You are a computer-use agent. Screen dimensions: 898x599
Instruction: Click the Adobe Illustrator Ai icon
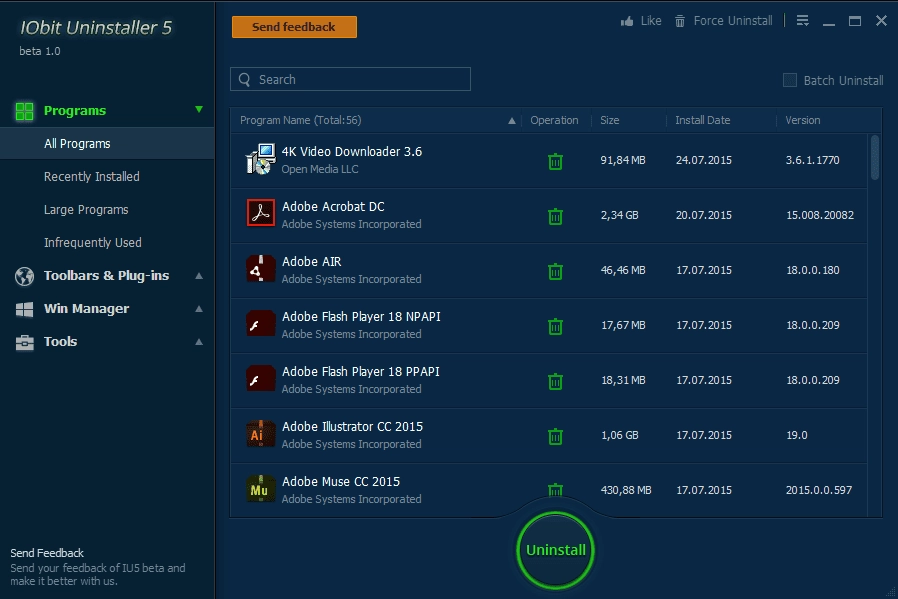[261, 434]
